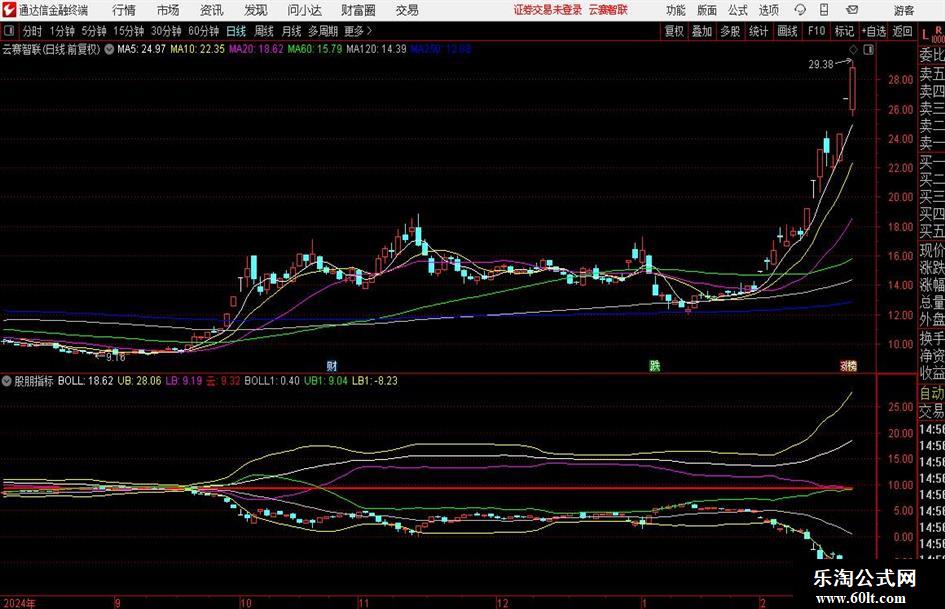Open the 功能 menu
The image size is (945, 609).
coord(676,10)
